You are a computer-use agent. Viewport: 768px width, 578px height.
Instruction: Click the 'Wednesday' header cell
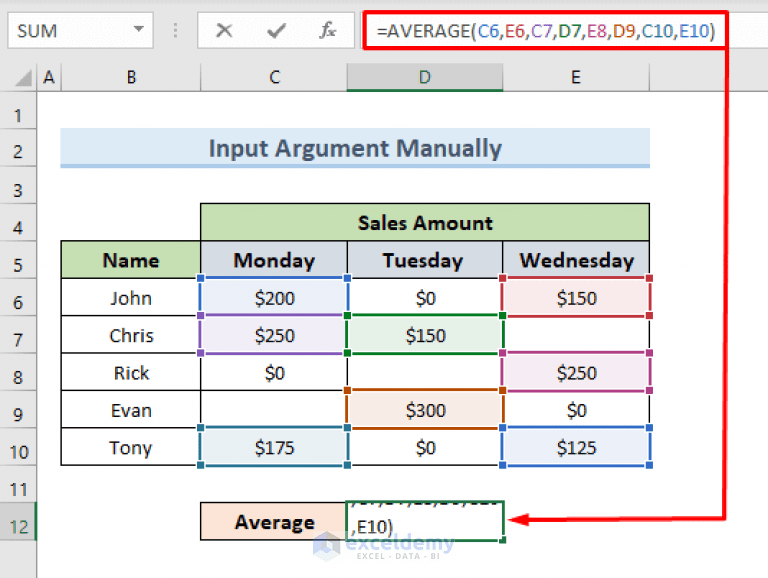(x=576, y=260)
